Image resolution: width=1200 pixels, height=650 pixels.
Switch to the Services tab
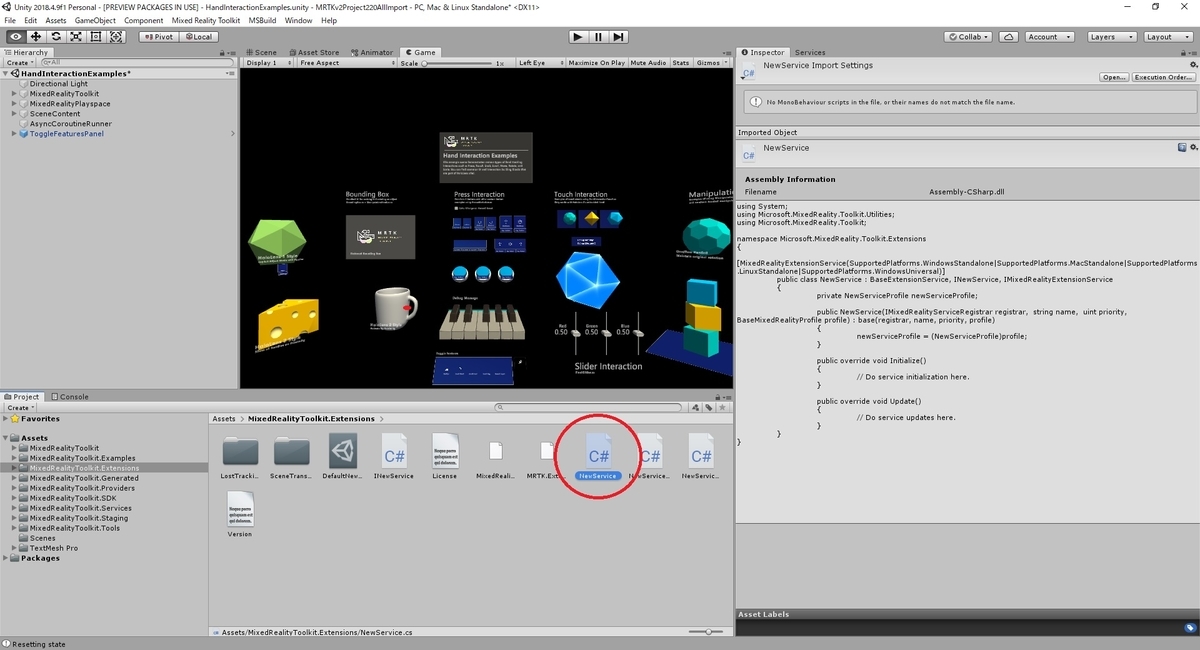pos(810,53)
